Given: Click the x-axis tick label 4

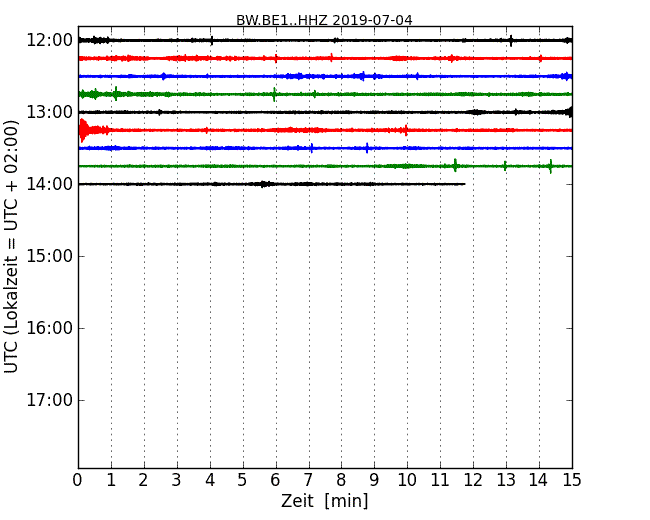Looking at the screenshot, I should [210, 480].
